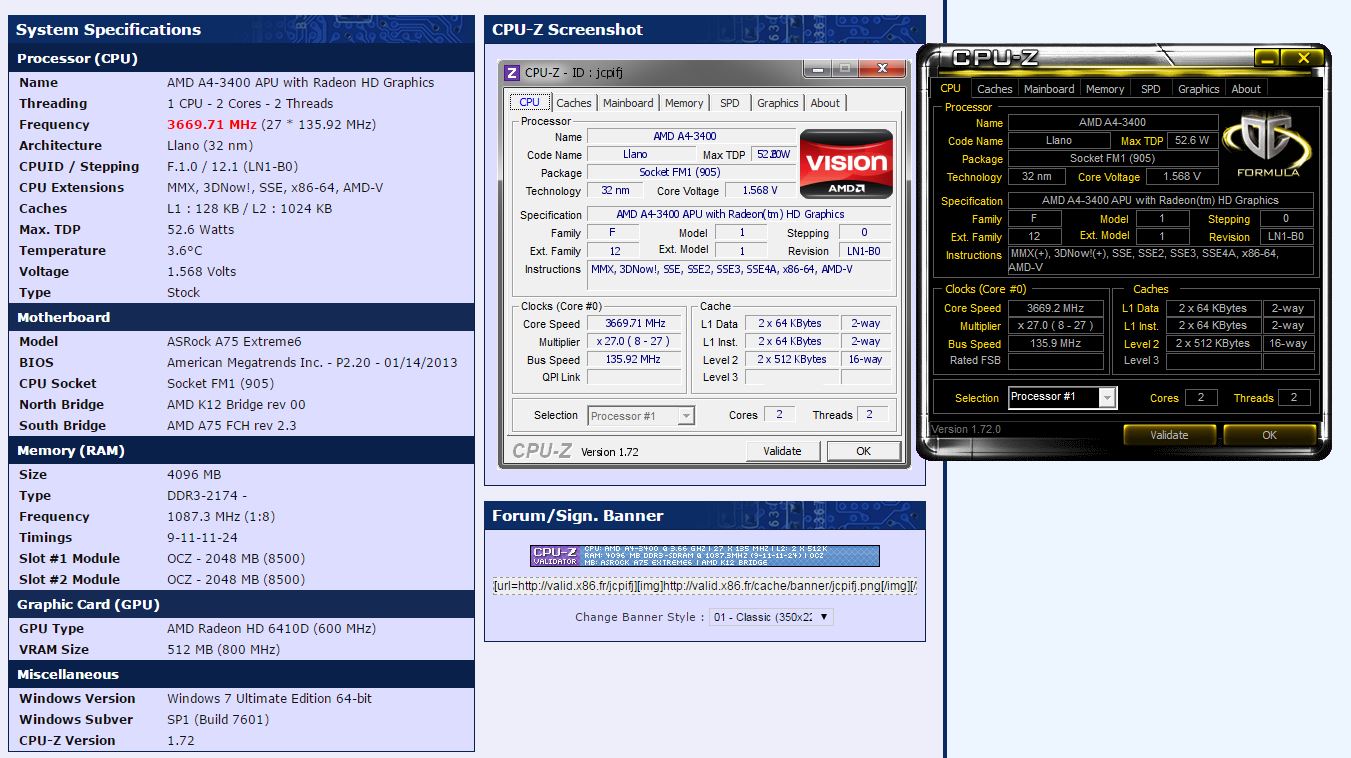Click the yellow Validate button in dark CPU-Z
This screenshot has width=1351, height=758.
(x=1169, y=435)
